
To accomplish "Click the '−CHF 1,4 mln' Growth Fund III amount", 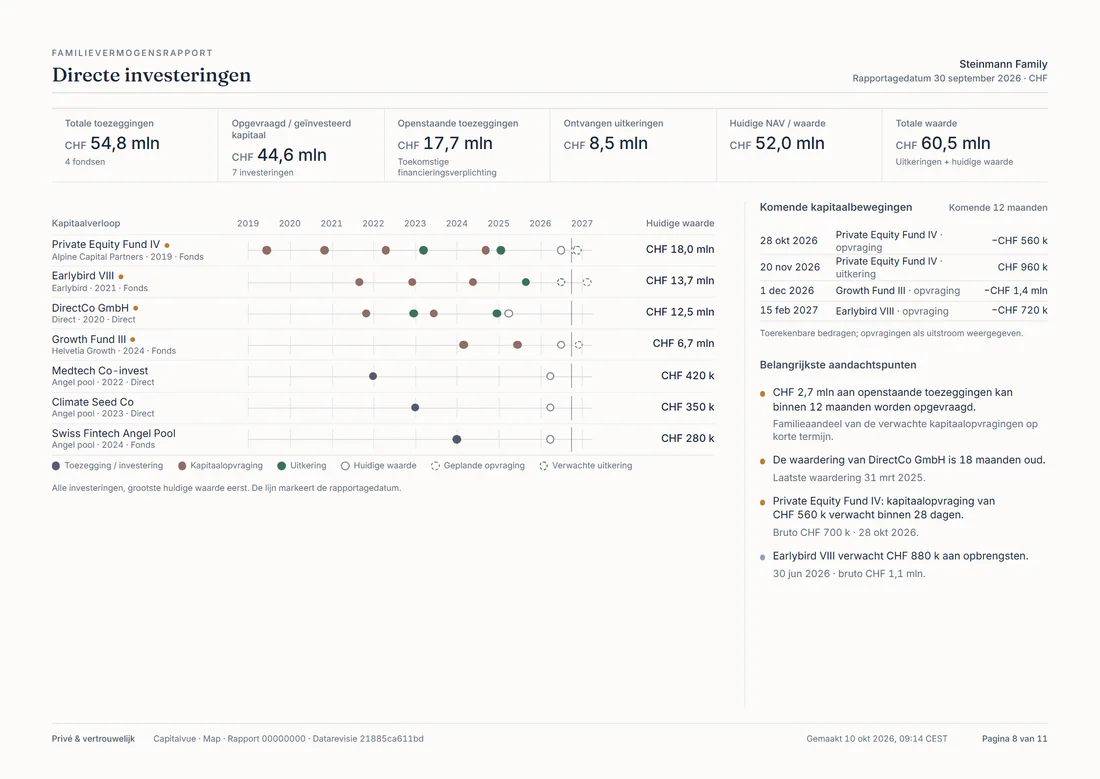I will (x=1016, y=291).
